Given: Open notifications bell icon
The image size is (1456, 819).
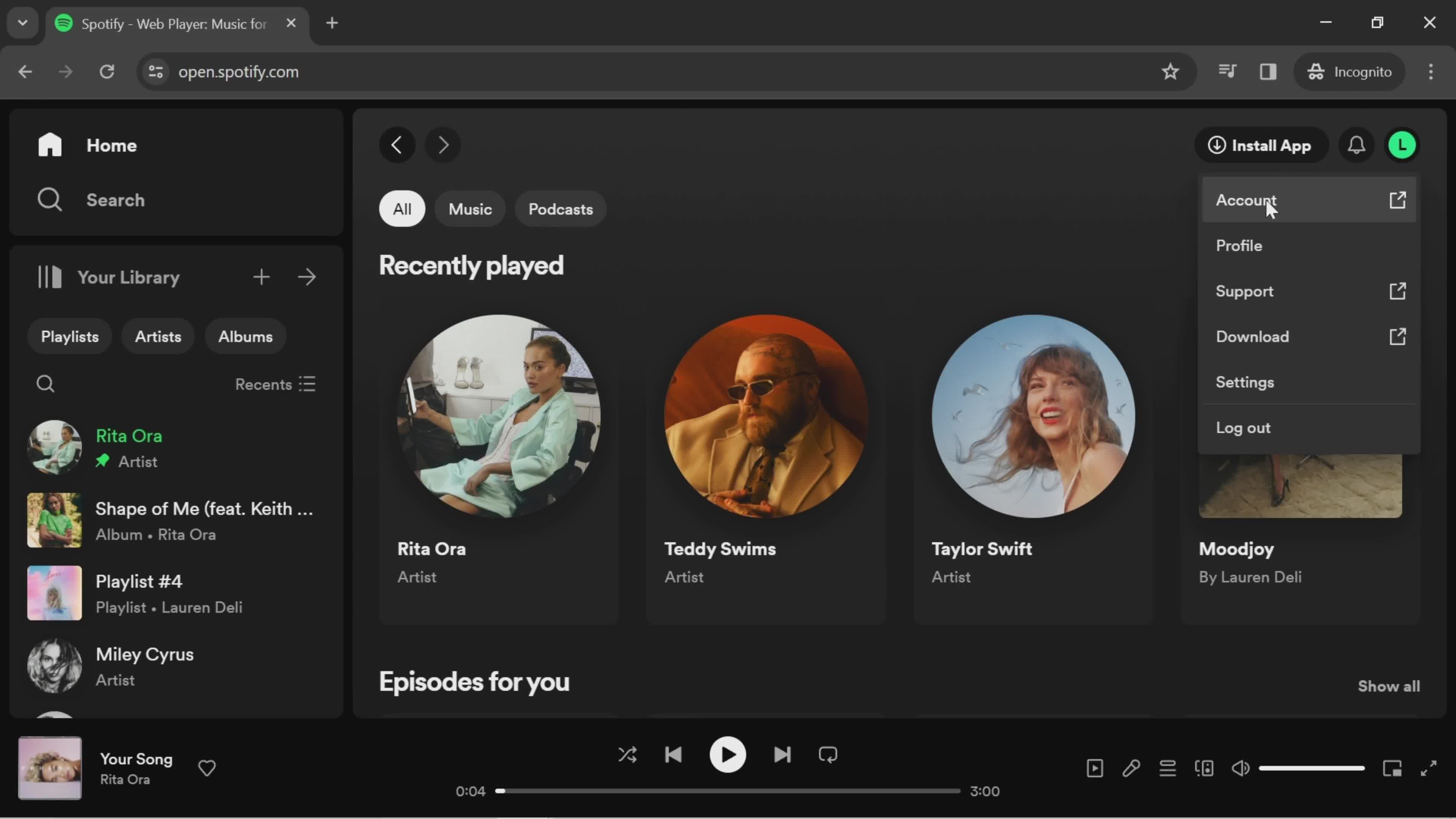Looking at the screenshot, I should point(1357,145).
